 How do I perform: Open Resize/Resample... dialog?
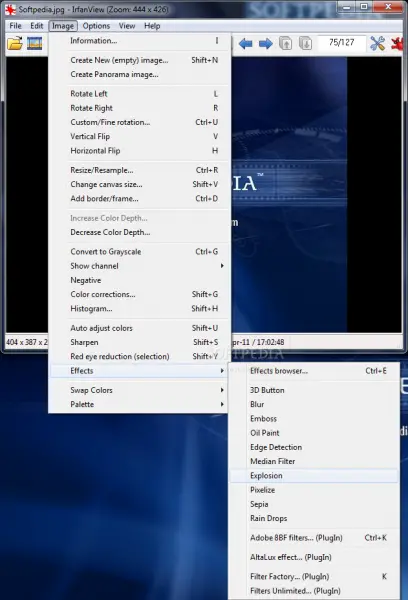click(140, 170)
